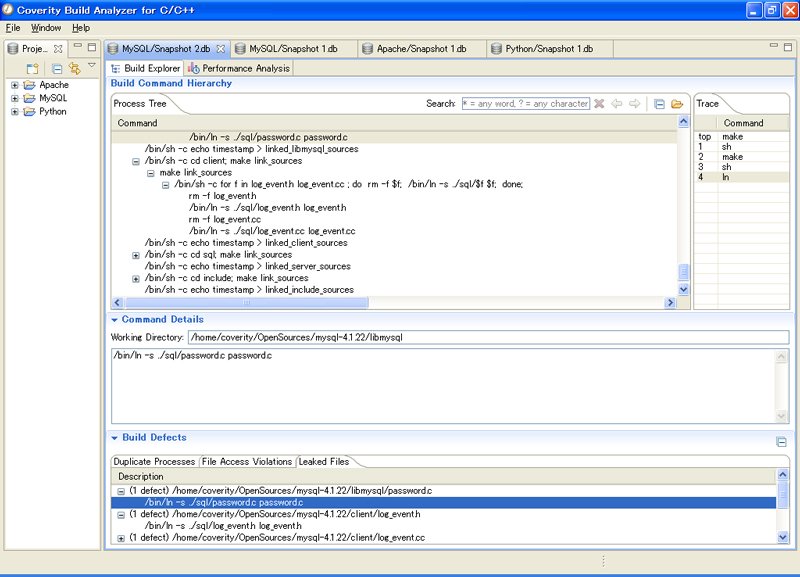Open the Duplicate Processes tab

pyautogui.click(x=154, y=462)
